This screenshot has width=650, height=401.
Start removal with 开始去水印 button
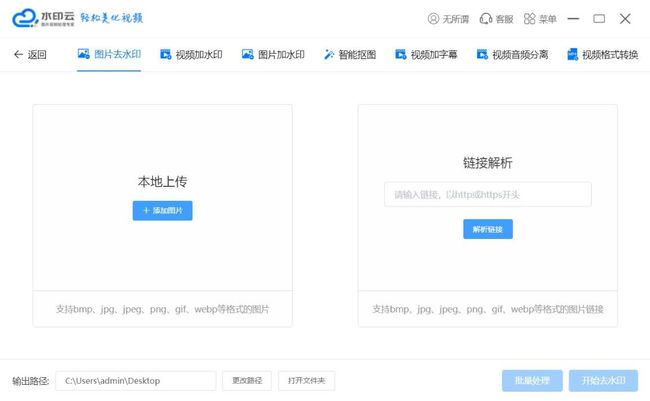[x=602, y=381]
